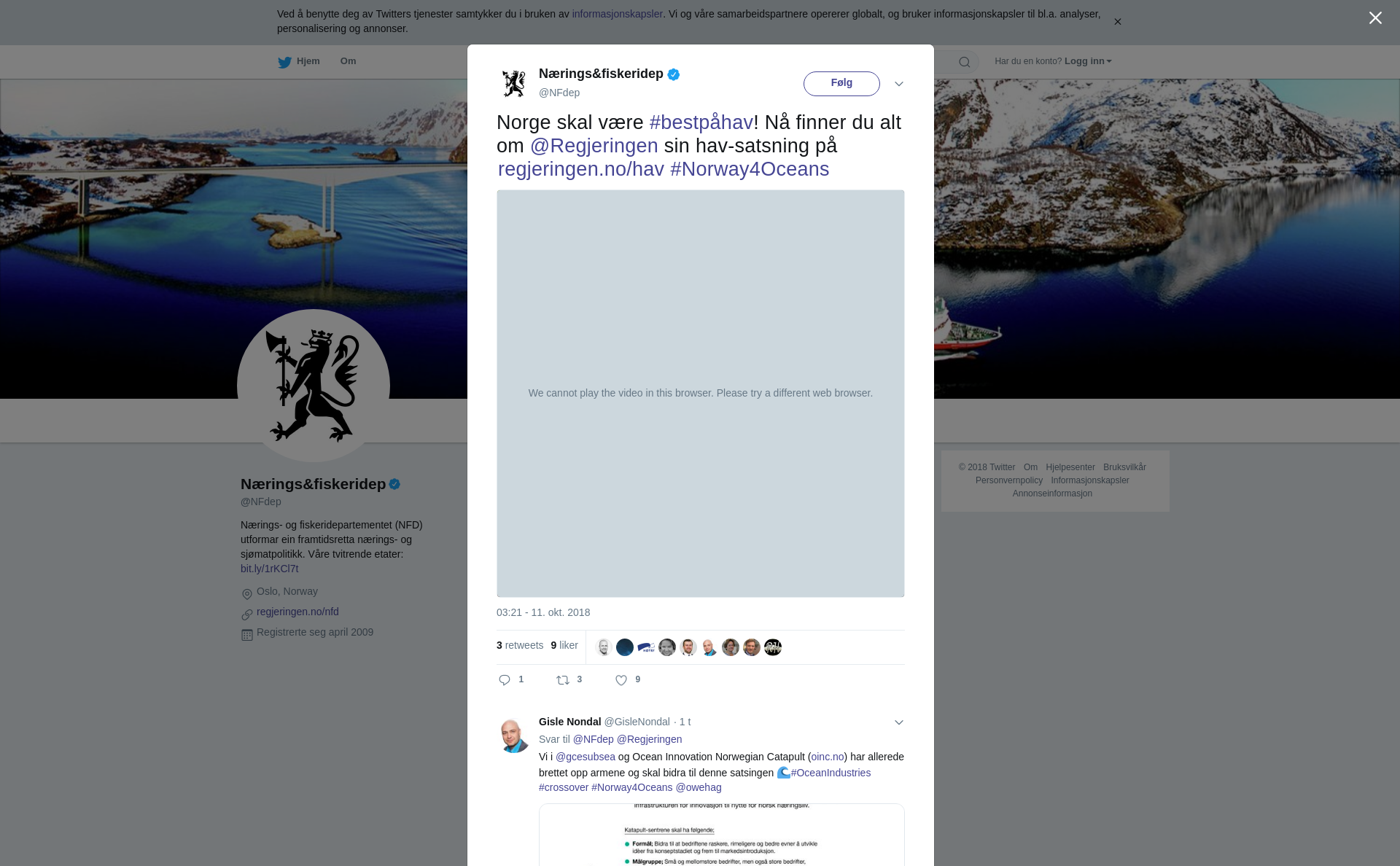Open the Logg inn dropdown
The image size is (1400, 866).
point(1088,61)
